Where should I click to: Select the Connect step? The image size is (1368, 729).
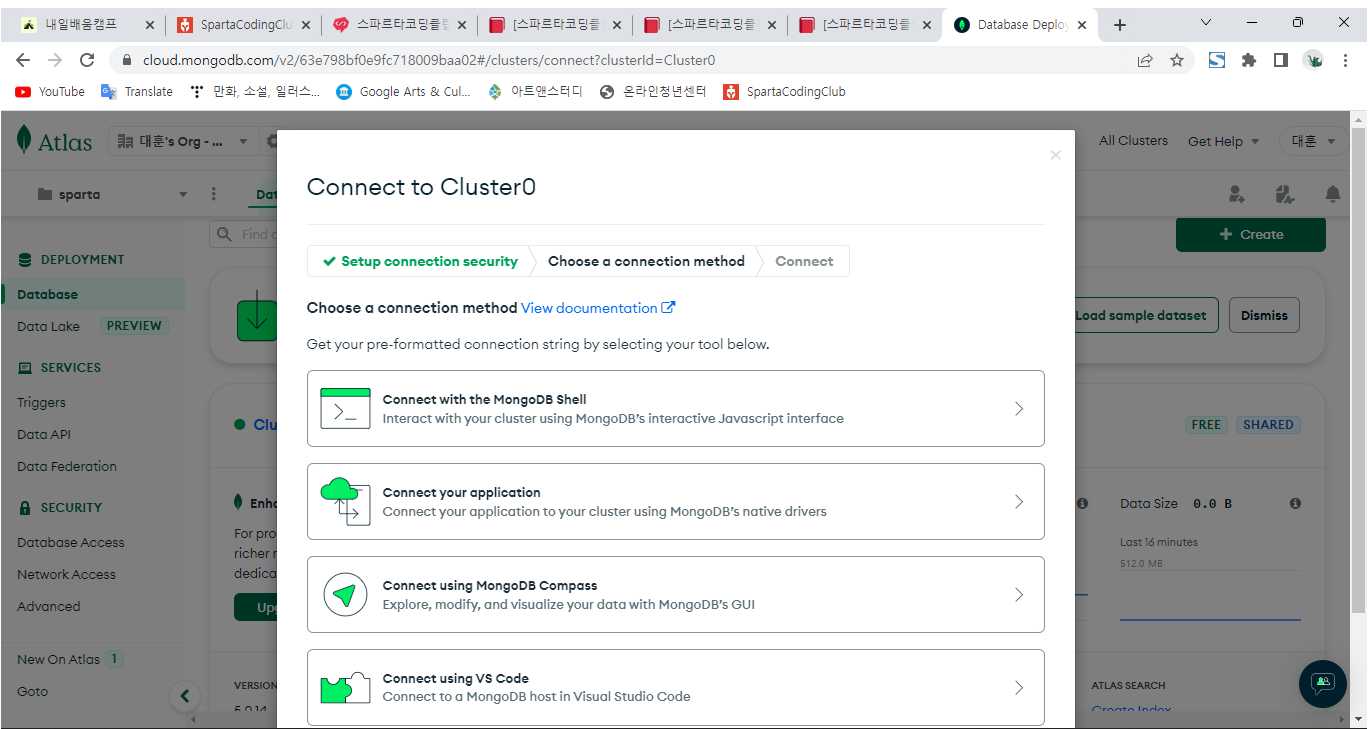[804, 261]
